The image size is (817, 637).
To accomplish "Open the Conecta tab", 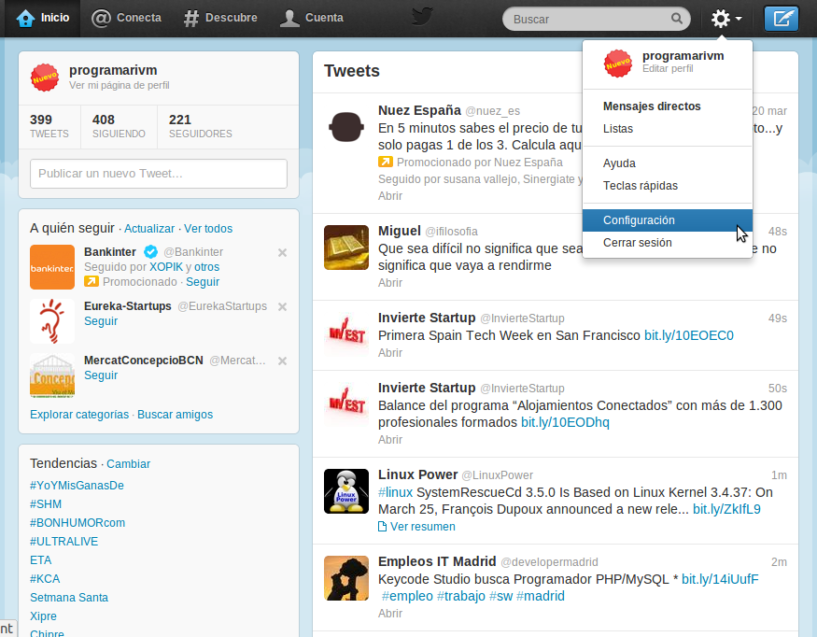I will pyautogui.click(x=127, y=18).
